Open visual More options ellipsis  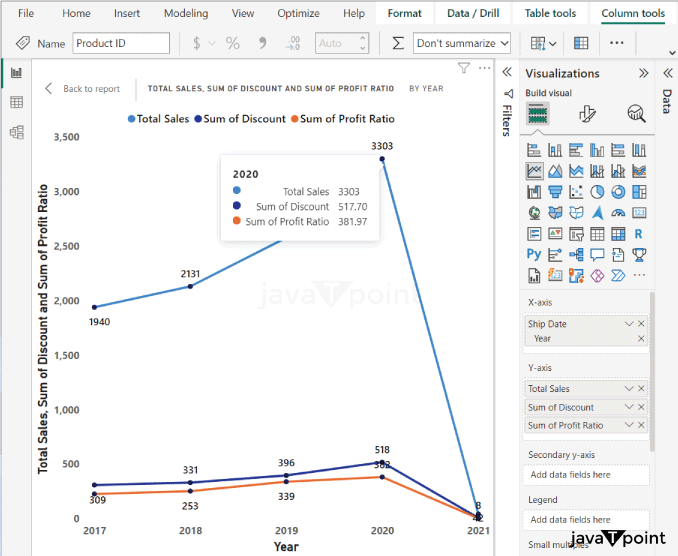pos(485,68)
